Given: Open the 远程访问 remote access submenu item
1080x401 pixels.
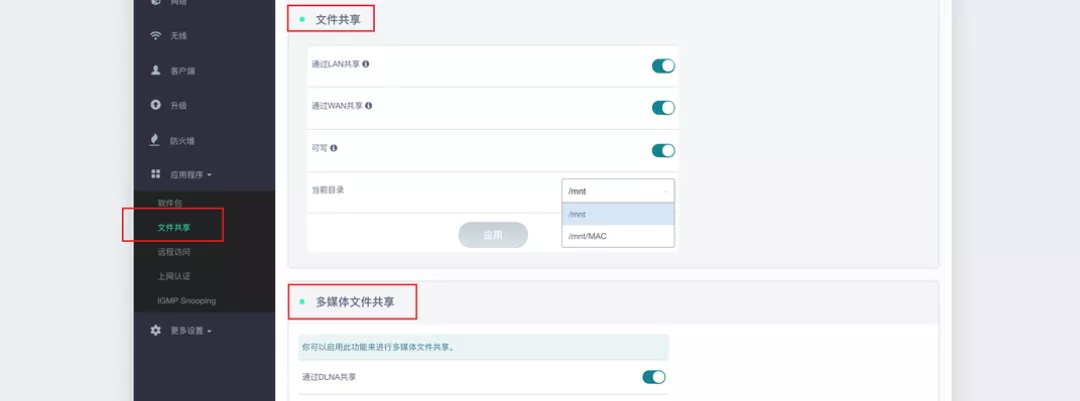Looking at the screenshot, I should [x=174, y=252].
